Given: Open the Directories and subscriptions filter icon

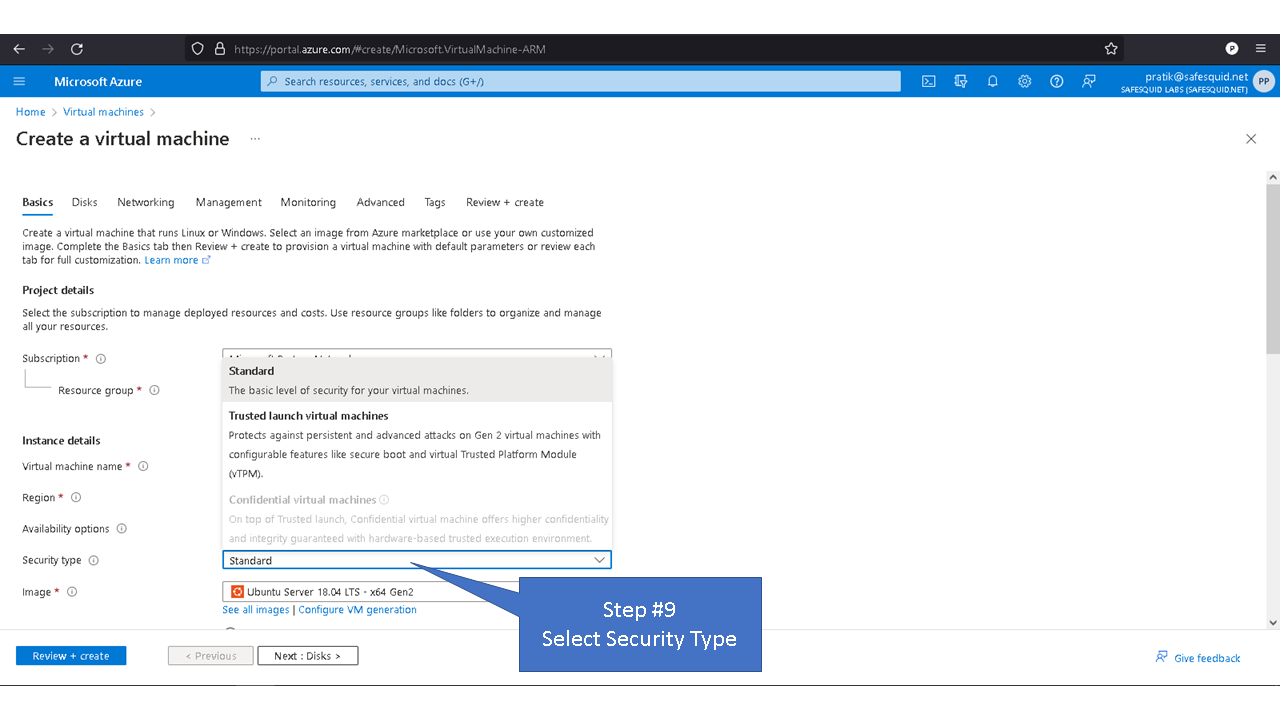Looking at the screenshot, I should click(x=961, y=82).
